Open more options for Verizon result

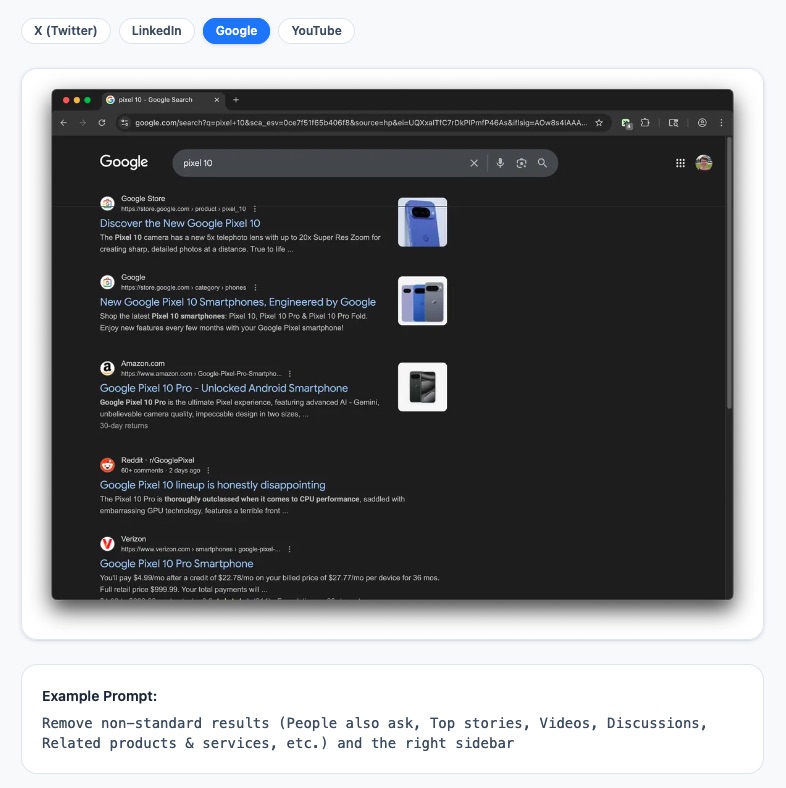click(x=289, y=549)
